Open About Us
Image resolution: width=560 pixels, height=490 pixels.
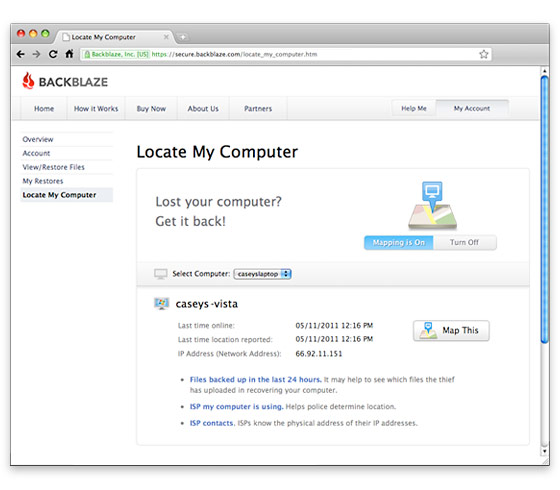(x=203, y=109)
